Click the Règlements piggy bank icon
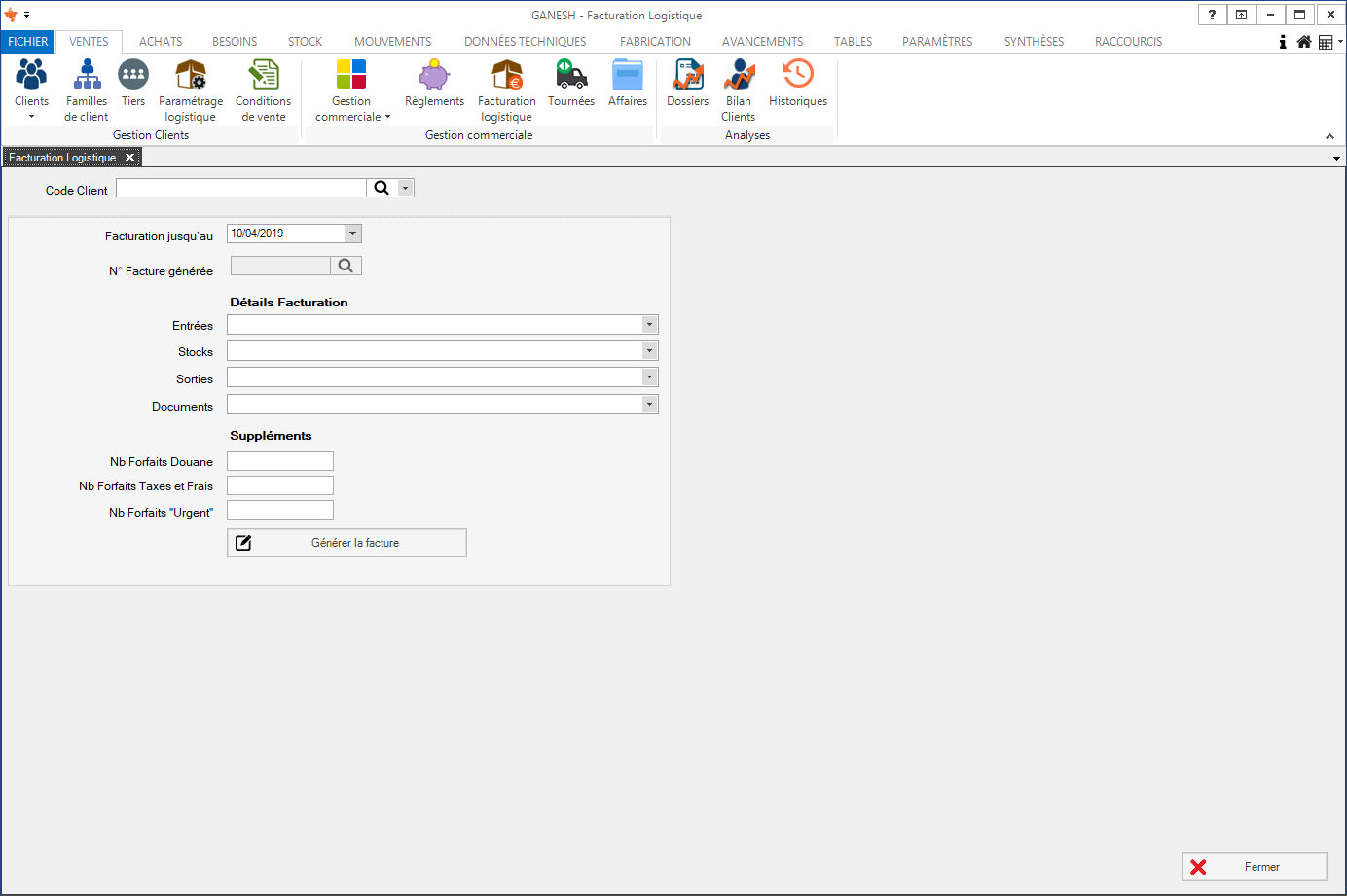Viewport: 1347px width, 896px height. pyautogui.click(x=434, y=76)
